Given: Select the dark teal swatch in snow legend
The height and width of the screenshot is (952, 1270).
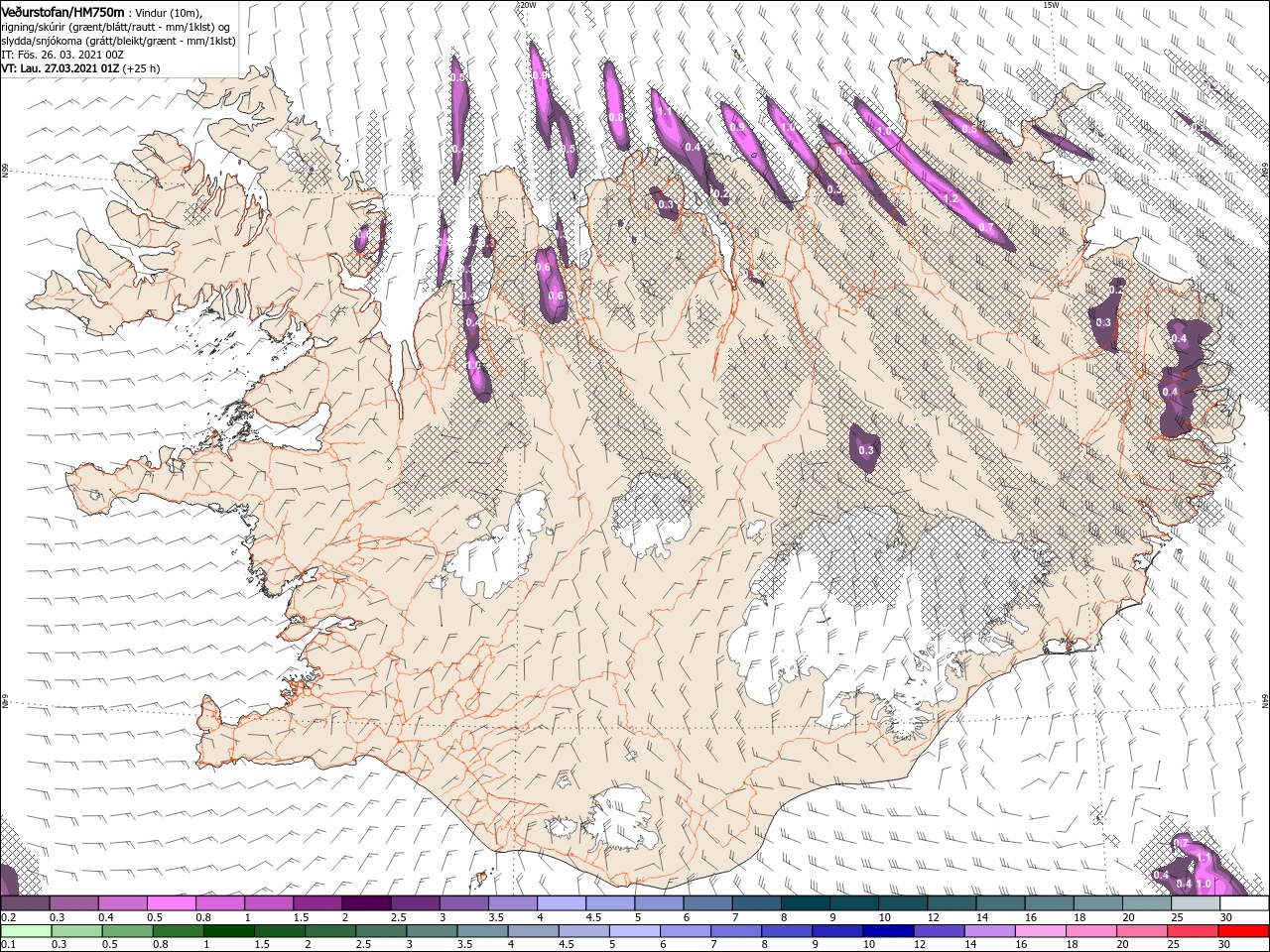Looking at the screenshot, I should click(804, 903).
